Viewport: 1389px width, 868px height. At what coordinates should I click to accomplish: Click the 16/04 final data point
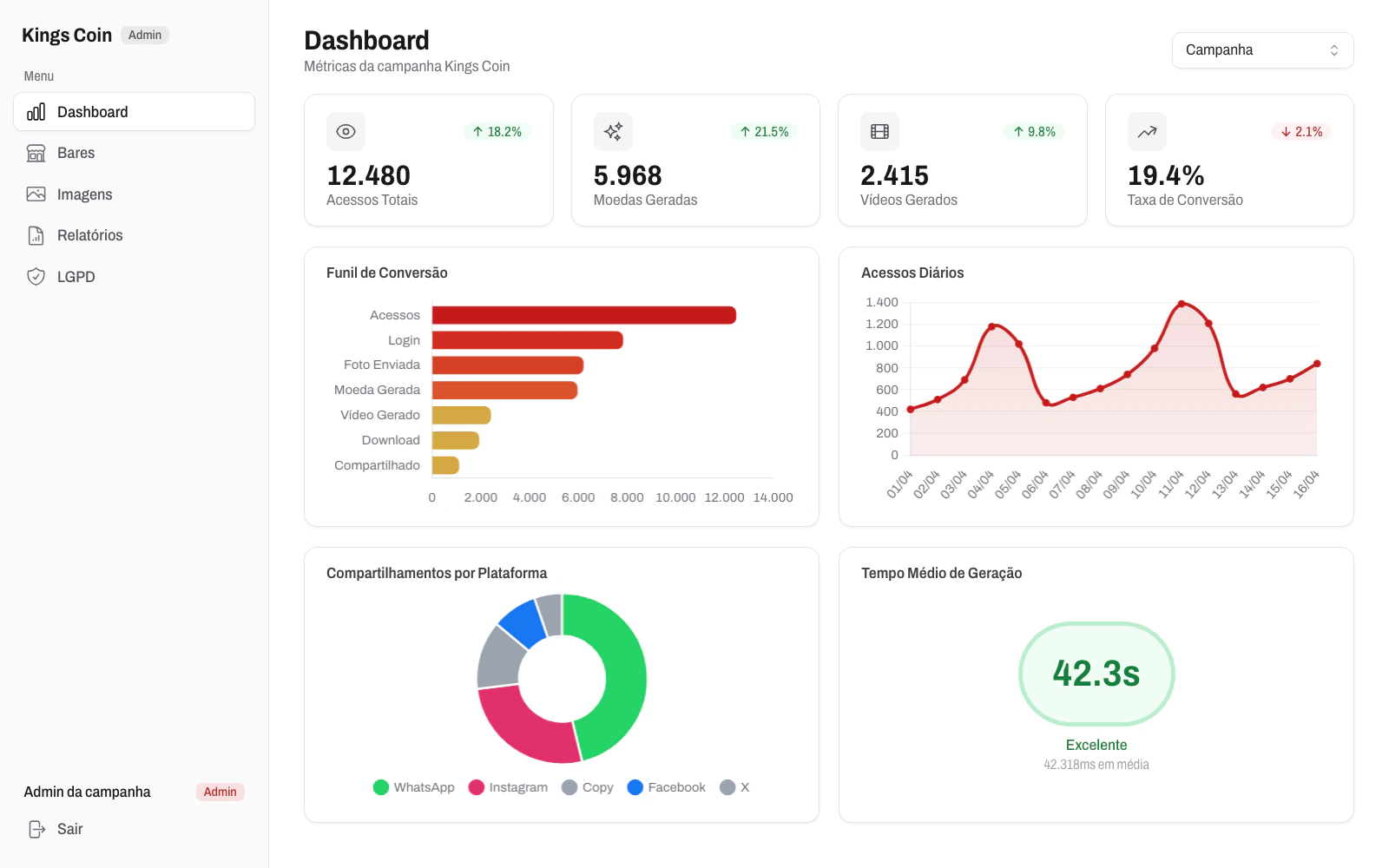click(x=1317, y=364)
